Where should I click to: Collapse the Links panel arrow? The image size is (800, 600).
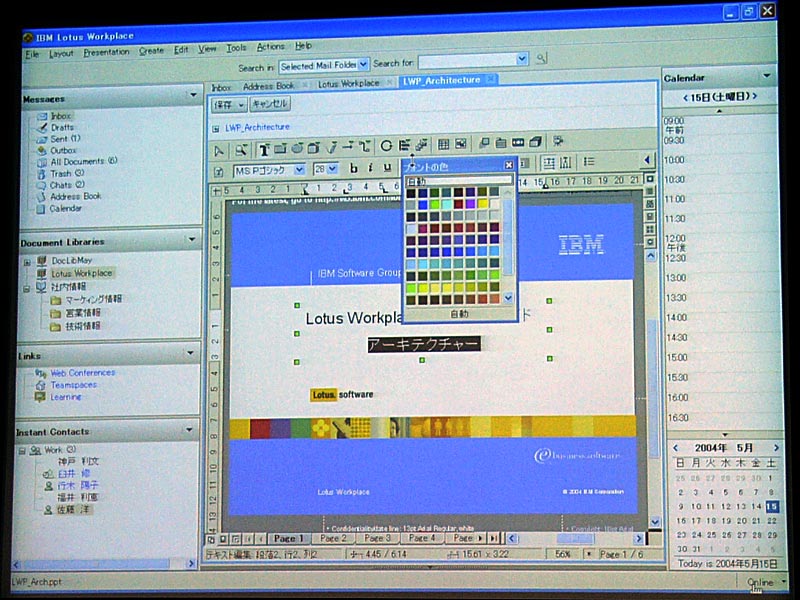pos(190,353)
